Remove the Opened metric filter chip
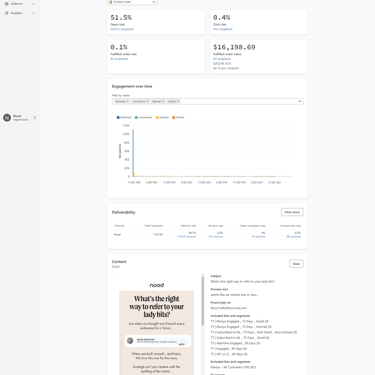 [163, 101]
